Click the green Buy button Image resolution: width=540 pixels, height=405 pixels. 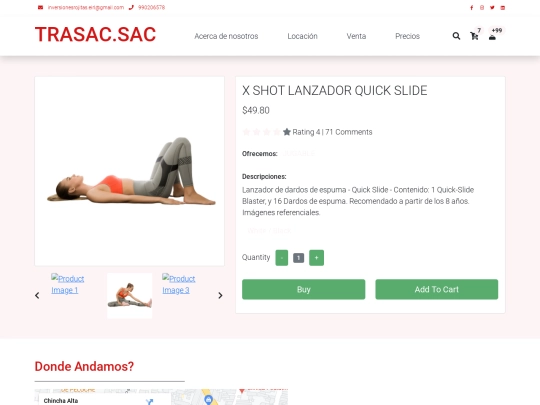coord(303,289)
